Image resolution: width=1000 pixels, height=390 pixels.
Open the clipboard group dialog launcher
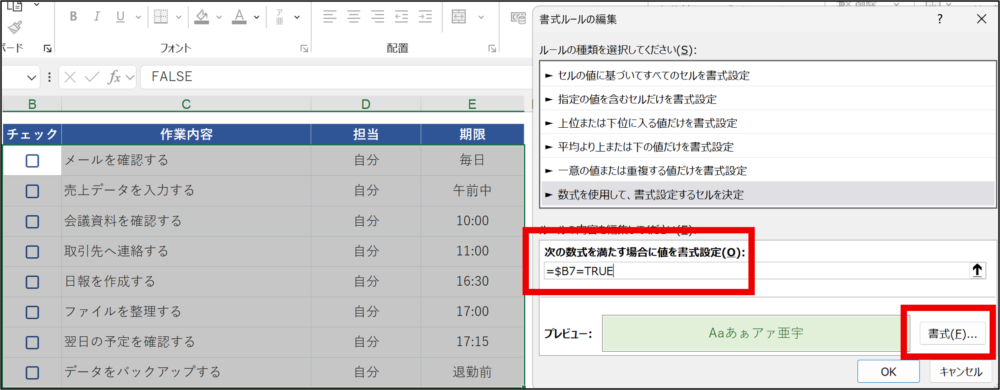(47, 48)
